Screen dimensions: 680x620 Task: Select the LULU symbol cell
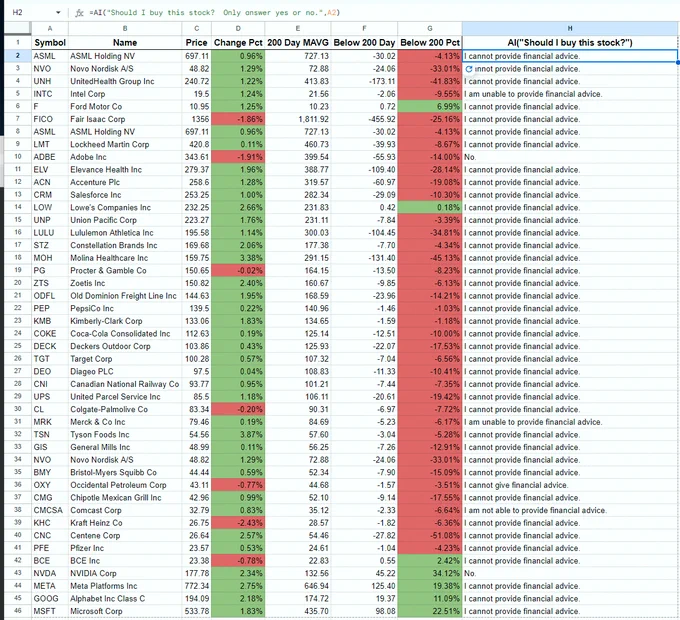point(50,233)
